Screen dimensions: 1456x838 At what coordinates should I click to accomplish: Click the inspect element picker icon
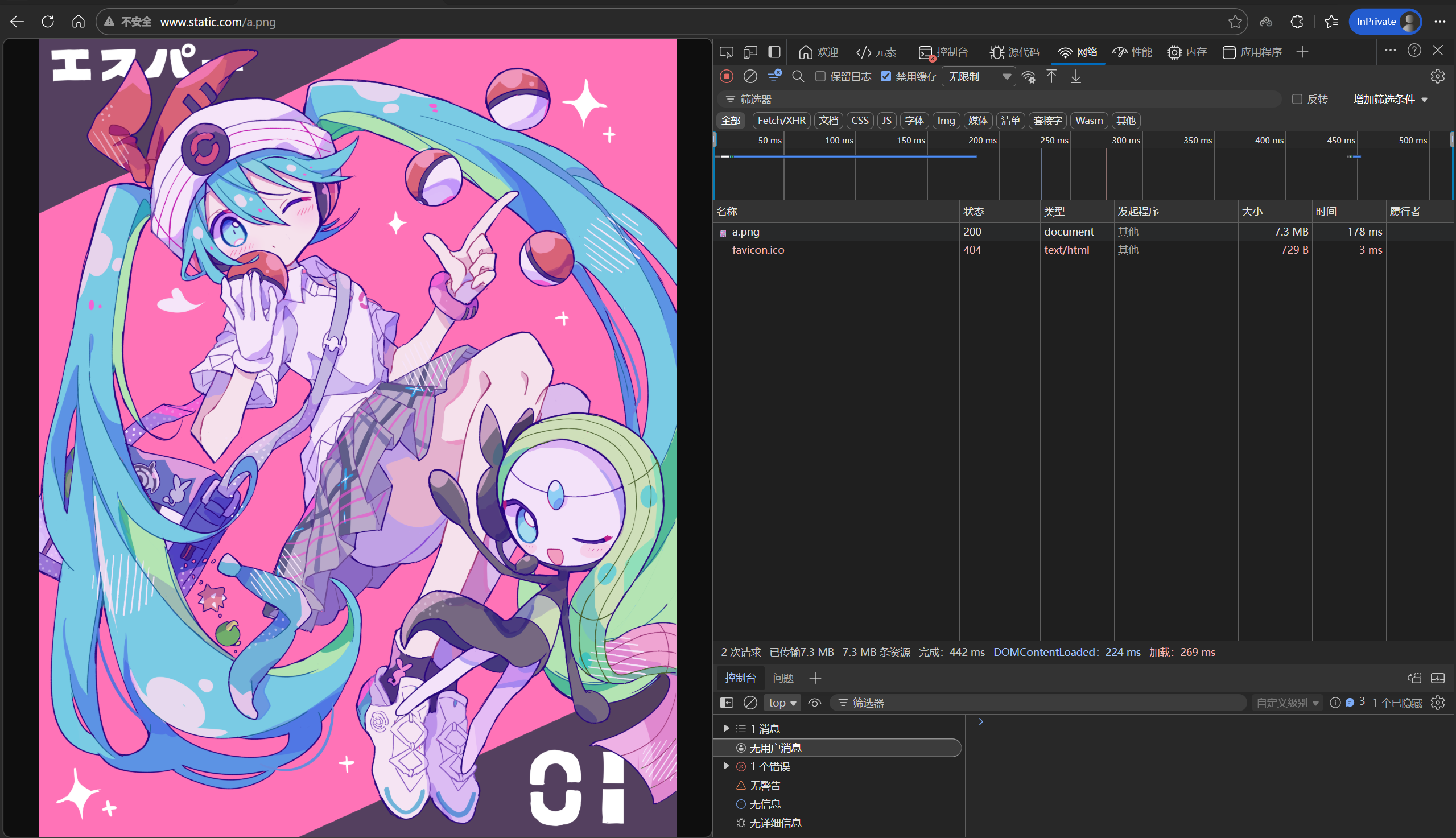point(726,52)
